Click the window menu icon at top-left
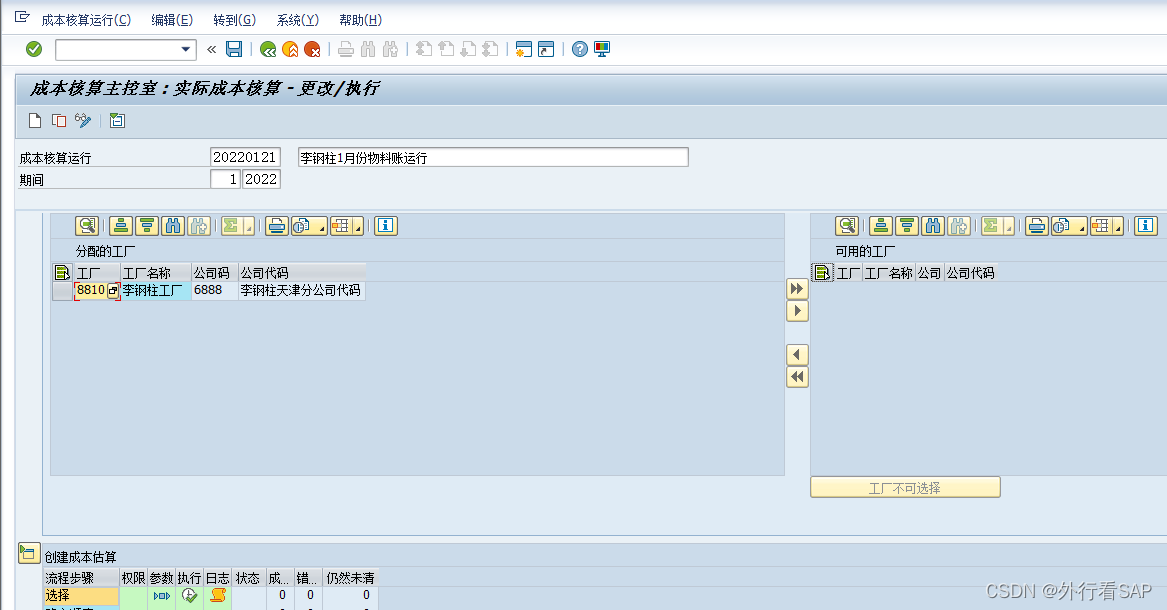 coord(22,17)
